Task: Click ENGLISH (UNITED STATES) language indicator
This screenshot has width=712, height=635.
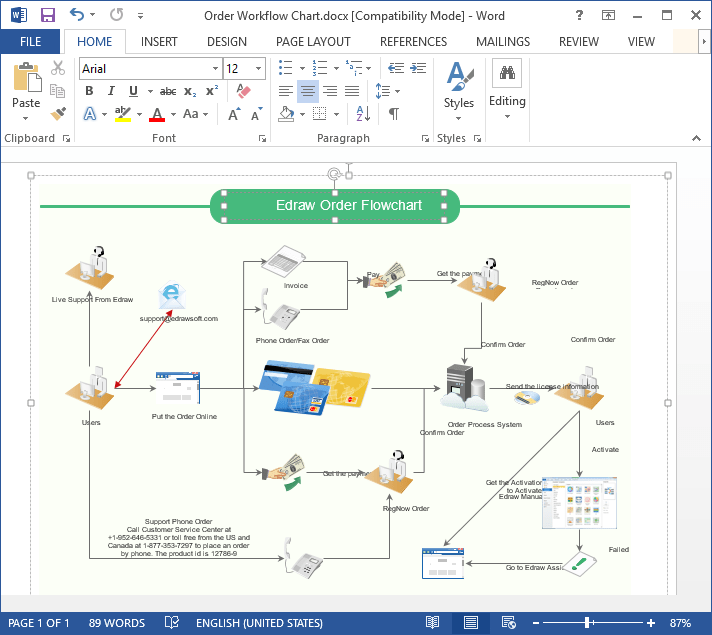Action: (x=259, y=623)
